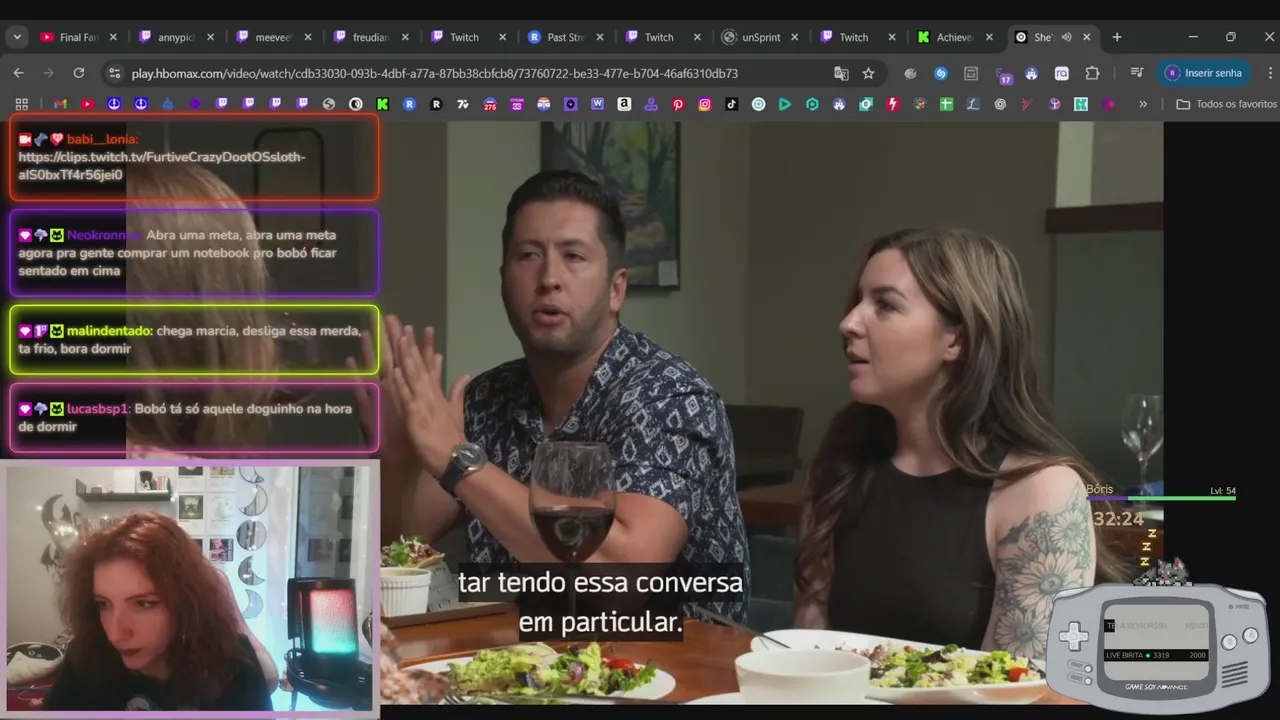The height and width of the screenshot is (720, 1280).
Task: Open the translate page icon
Action: 841,73
